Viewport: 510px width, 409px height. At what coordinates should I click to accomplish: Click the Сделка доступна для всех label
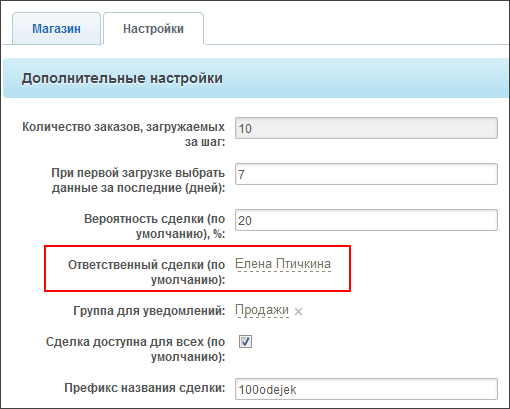135,349
